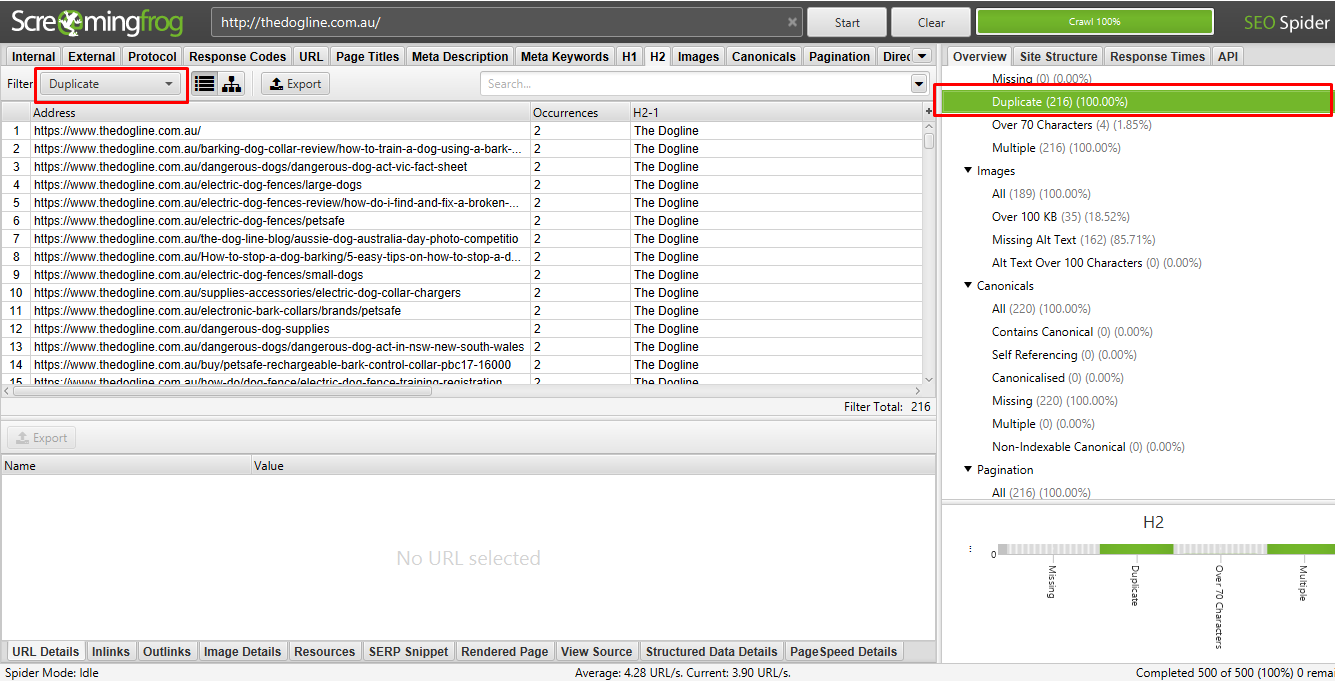Switch to Response Times tab
Screen dimensions: 1335x681
1157,57
